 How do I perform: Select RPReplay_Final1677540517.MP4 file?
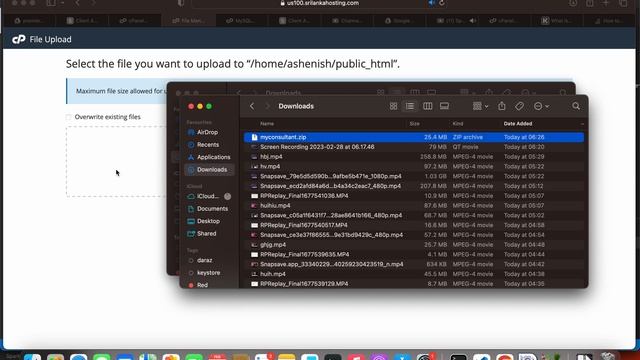pyautogui.click(x=414, y=225)
